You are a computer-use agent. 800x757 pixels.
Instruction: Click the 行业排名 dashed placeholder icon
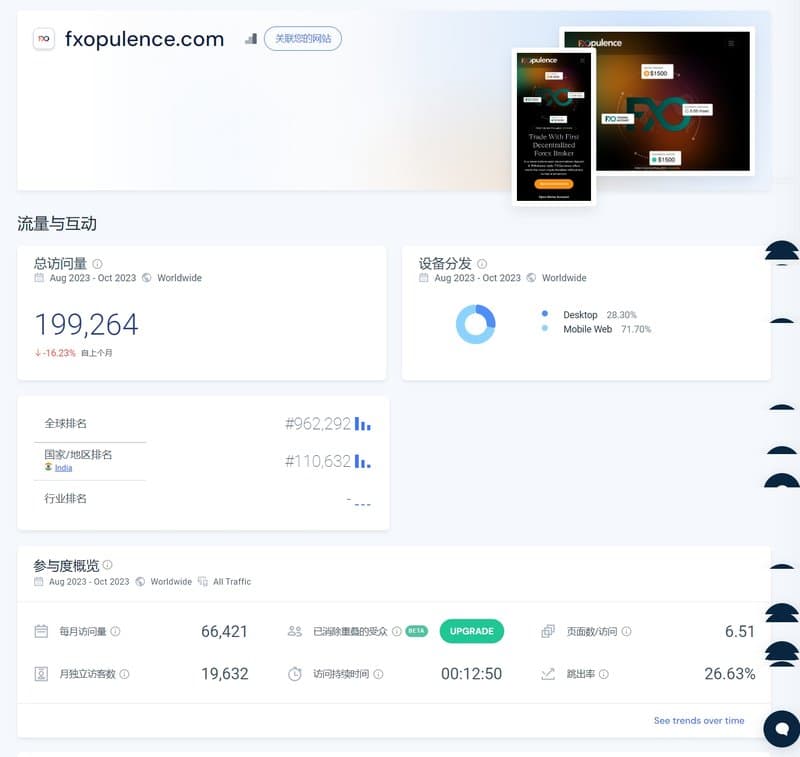click(363, 504)
